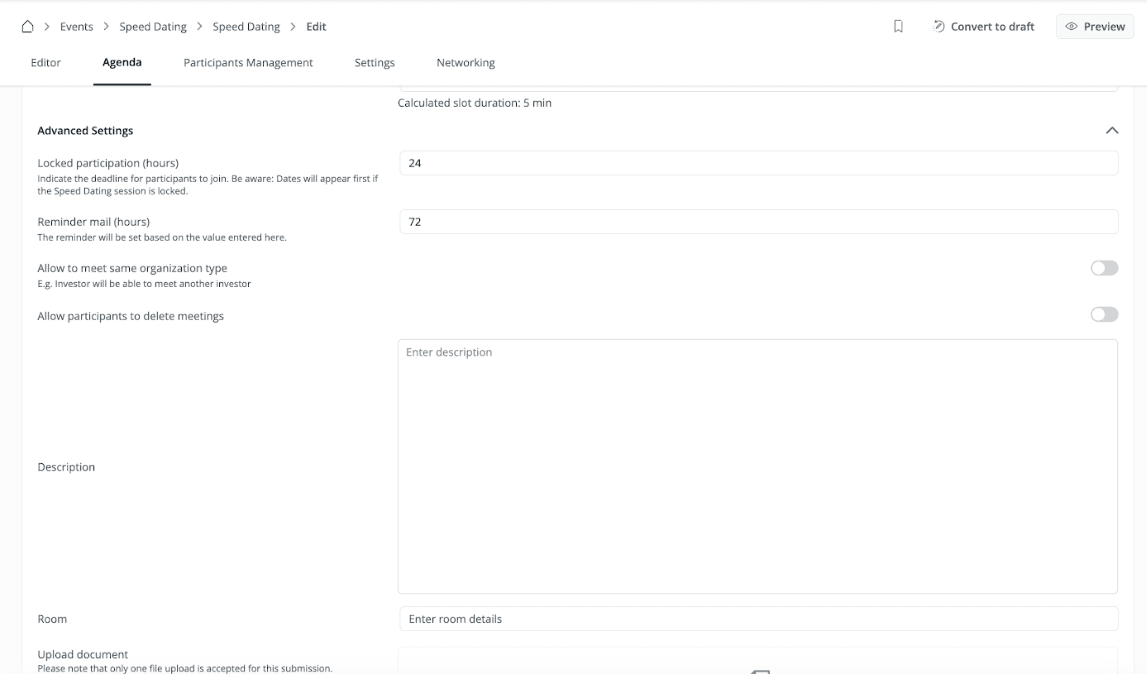Enable Allow to meet same organization type
Viewport: 1147px width, 674px height.
[x=1104, y=268]
